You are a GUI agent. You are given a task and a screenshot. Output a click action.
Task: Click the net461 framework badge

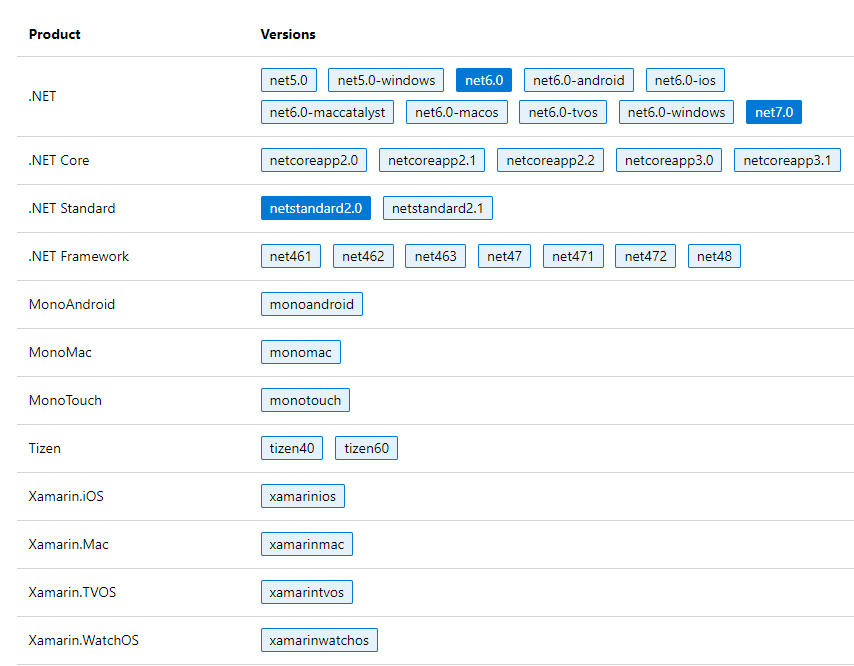click(x=291, y=256)
